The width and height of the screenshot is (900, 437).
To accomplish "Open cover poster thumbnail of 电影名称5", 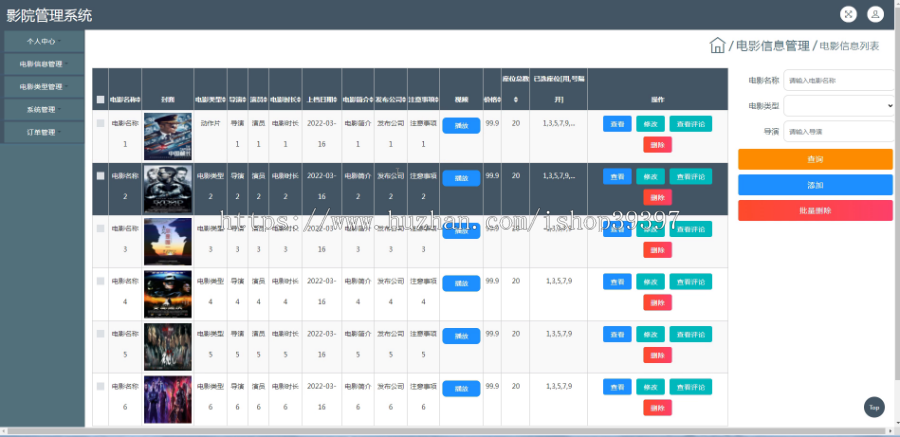I will point(168,347).
